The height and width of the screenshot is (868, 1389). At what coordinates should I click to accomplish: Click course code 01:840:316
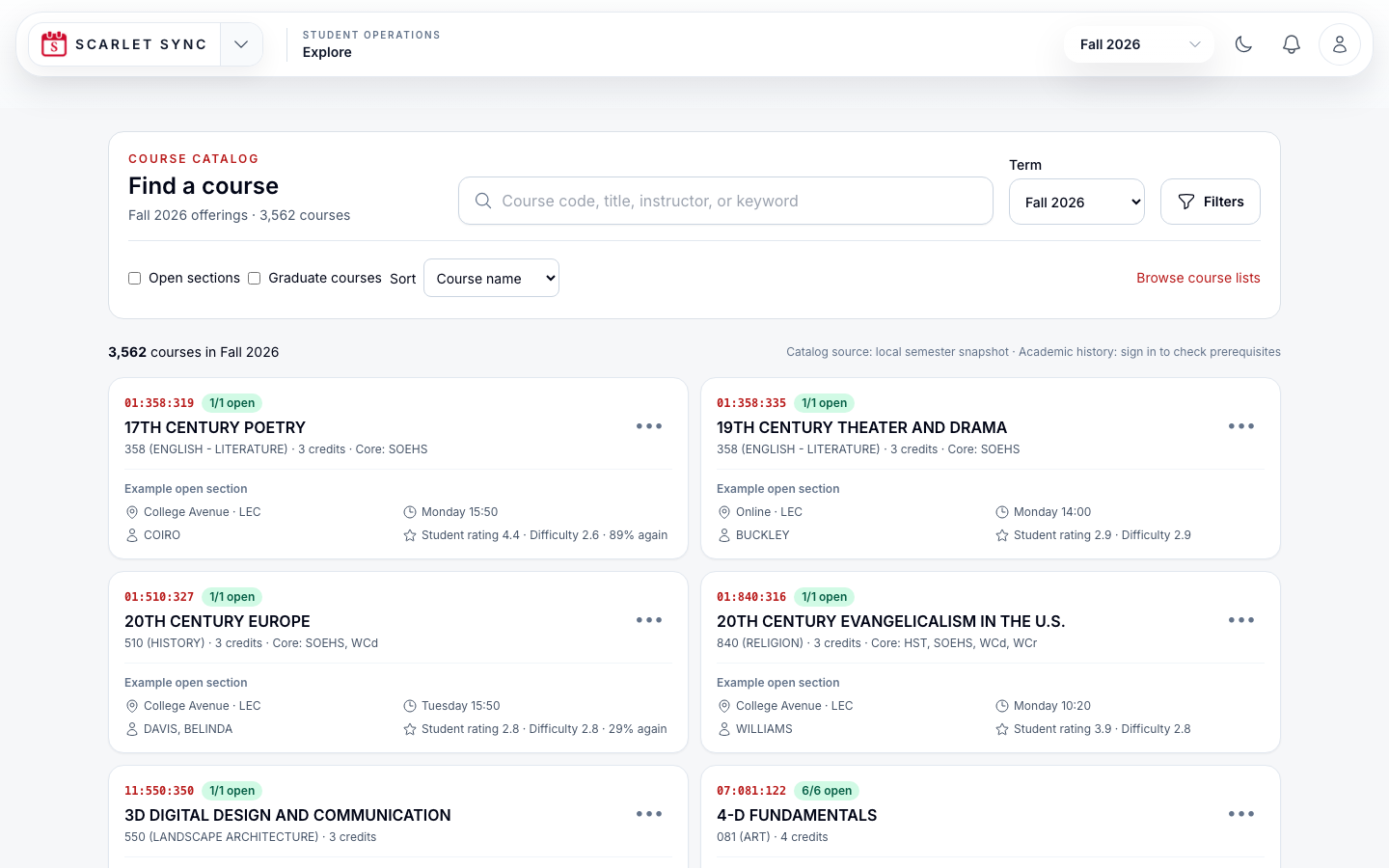[x=751, y=597]
